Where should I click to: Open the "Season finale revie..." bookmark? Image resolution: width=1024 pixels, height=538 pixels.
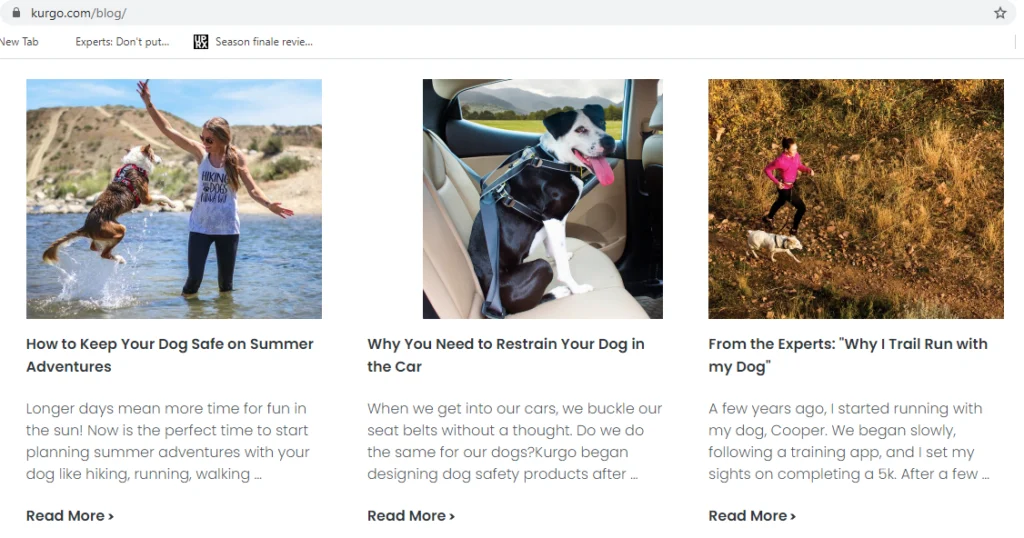(x=264, y=42)
